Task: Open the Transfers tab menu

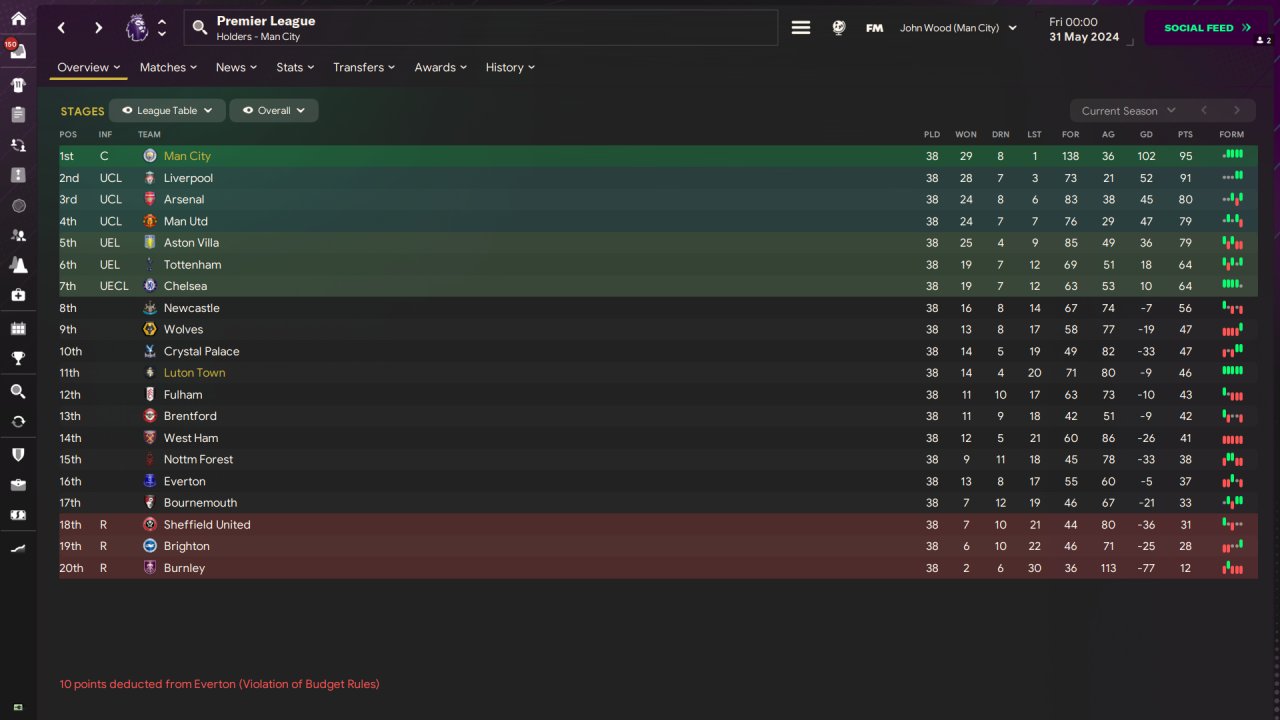Action: (363, 67)
